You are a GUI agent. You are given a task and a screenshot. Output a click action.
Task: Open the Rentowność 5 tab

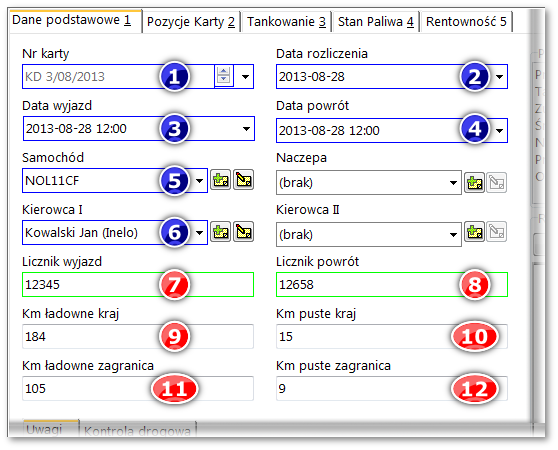[x=467, y=22]
